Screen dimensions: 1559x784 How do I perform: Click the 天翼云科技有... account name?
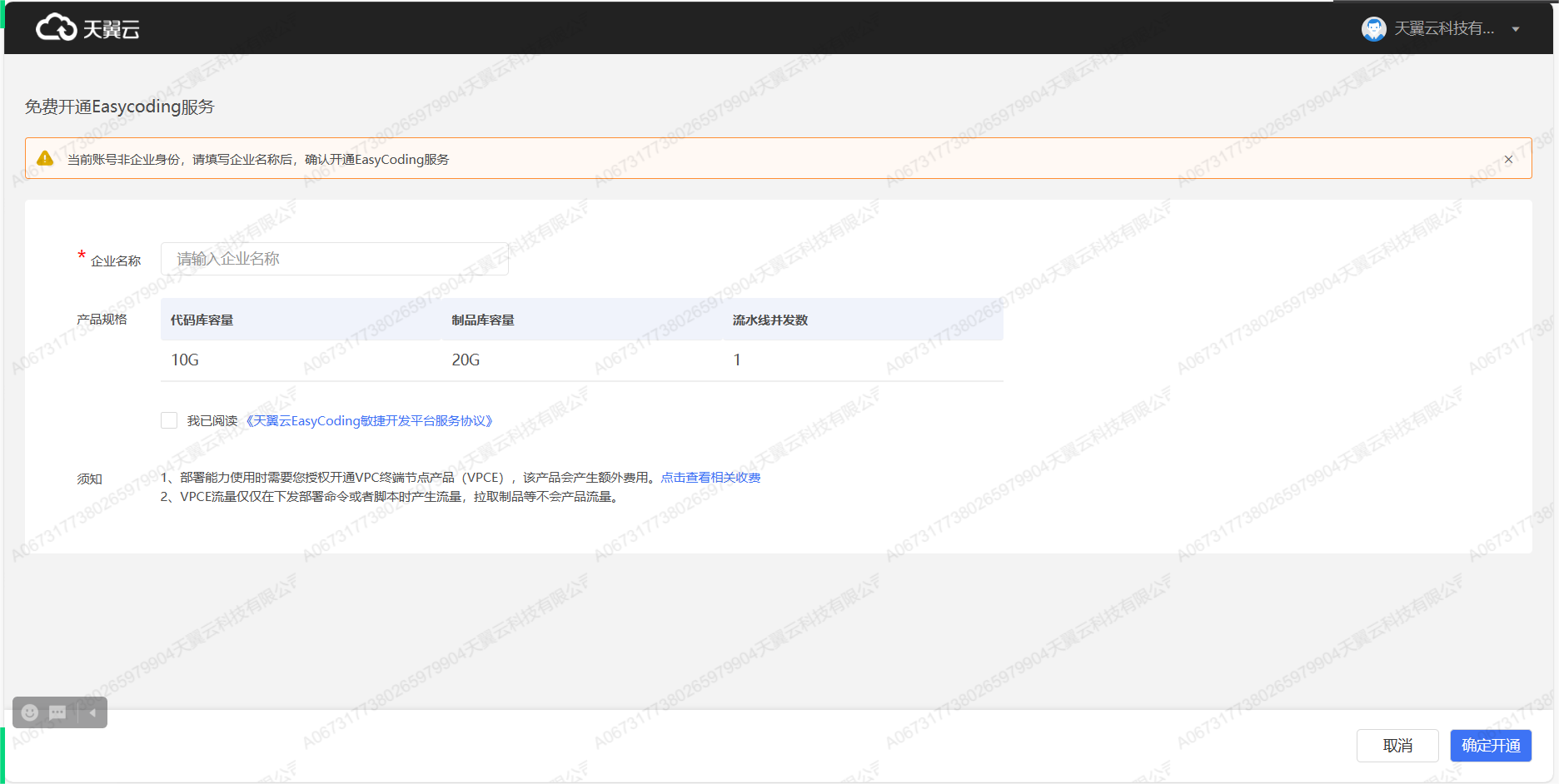[1444, 29]
